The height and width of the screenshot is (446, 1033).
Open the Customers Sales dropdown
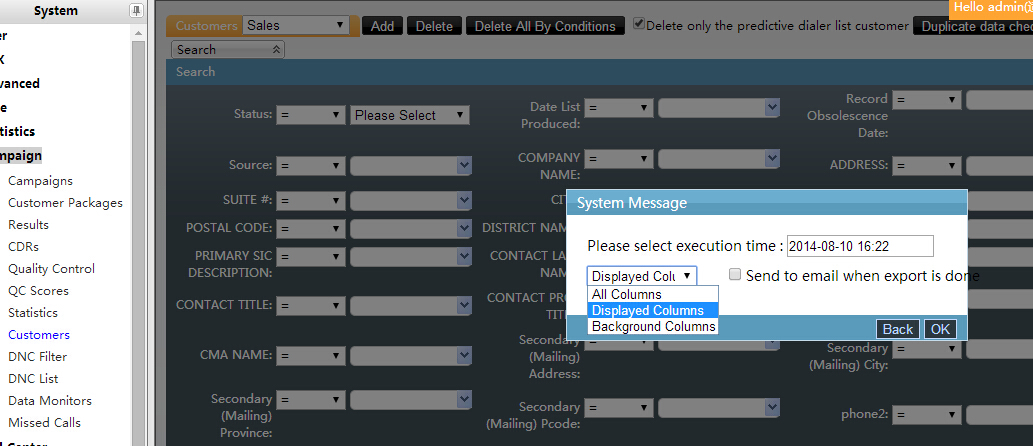point(296,25)
